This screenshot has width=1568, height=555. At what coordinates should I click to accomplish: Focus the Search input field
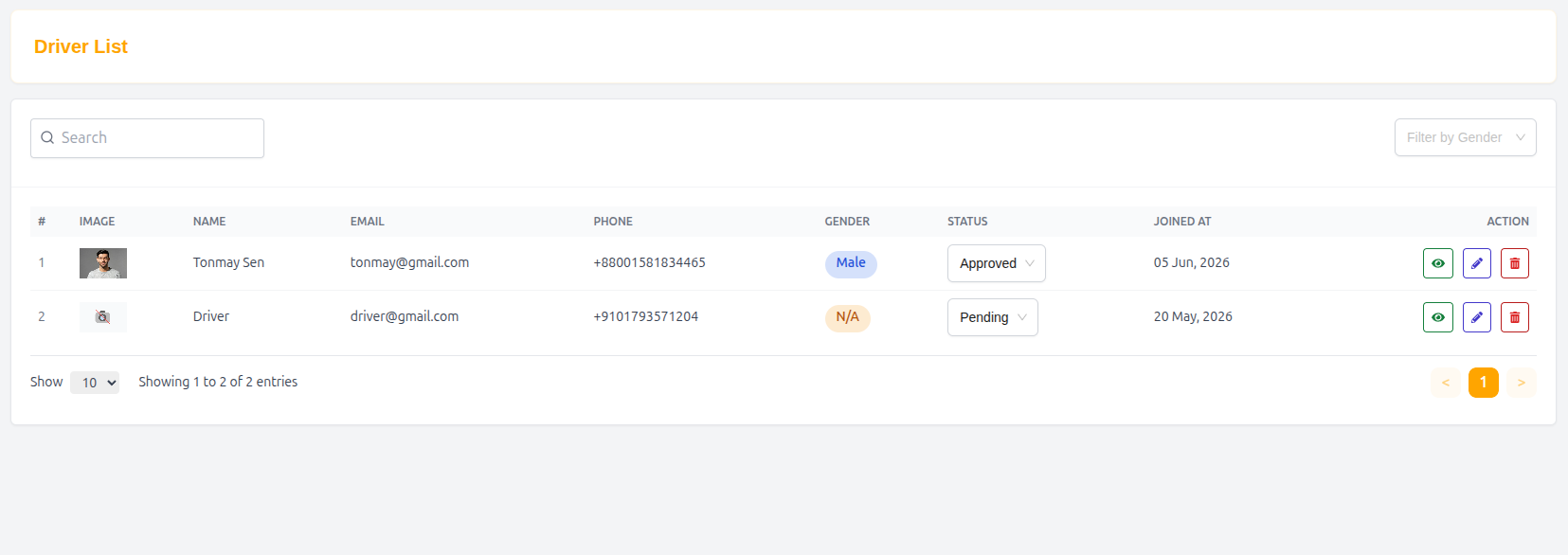(x=147, y=138)
